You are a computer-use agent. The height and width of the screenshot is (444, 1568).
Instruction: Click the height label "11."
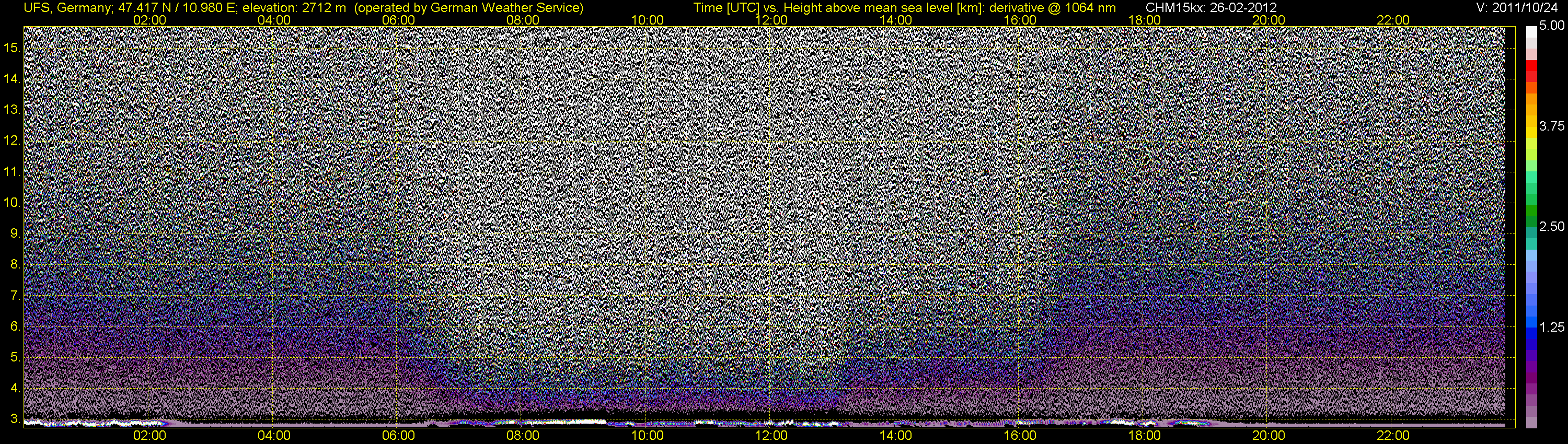click(x=11, y=172)
